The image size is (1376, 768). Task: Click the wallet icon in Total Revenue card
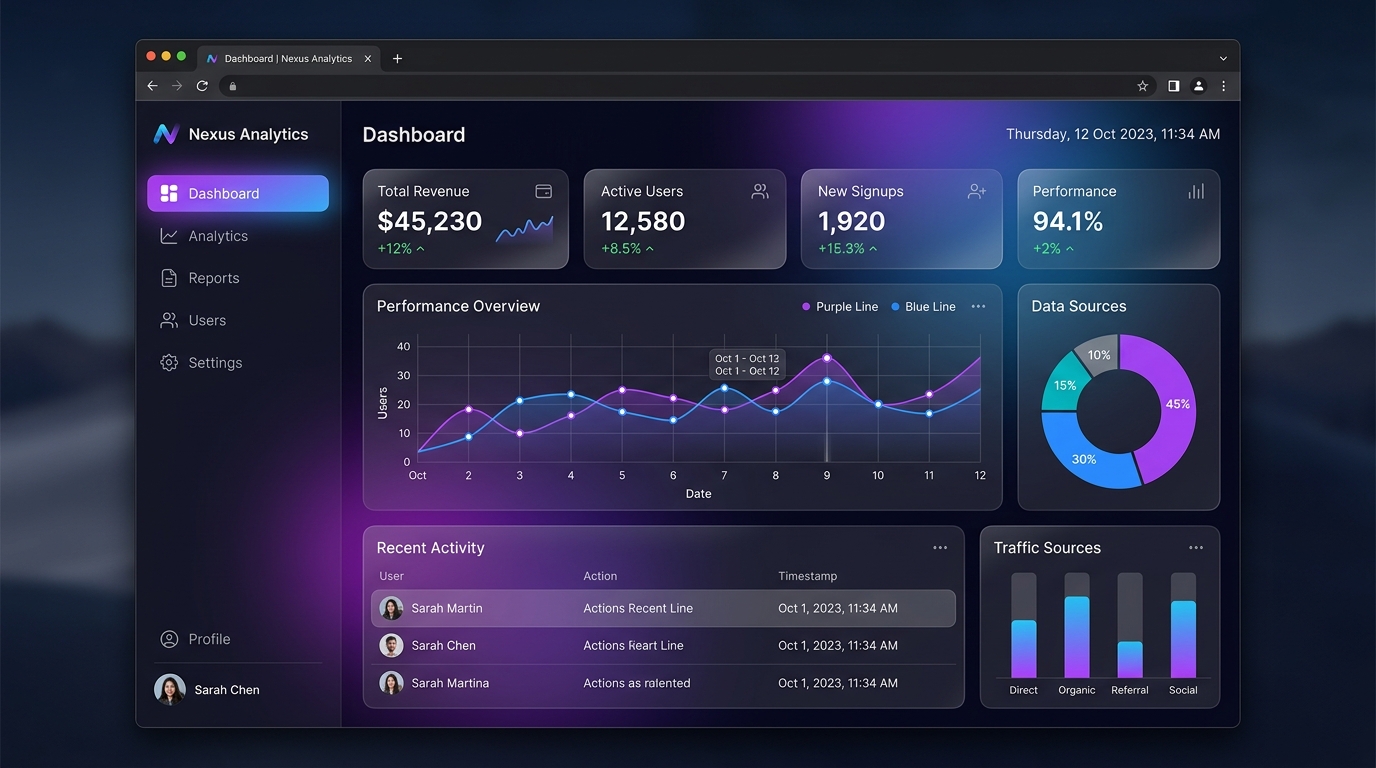[544, 191]
